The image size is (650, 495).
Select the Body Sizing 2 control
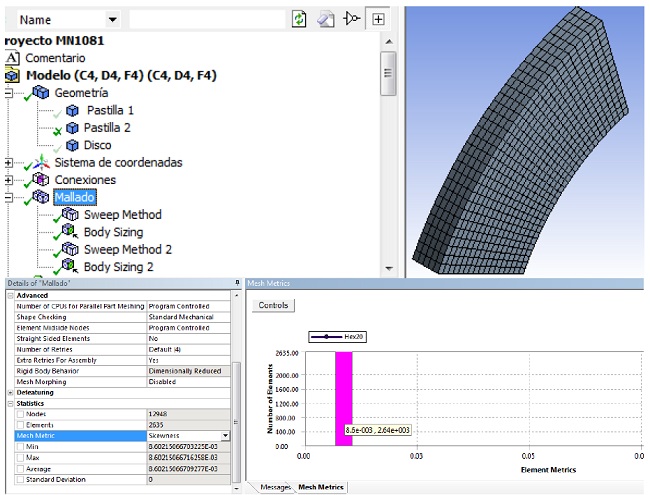[x=118, y=267]
